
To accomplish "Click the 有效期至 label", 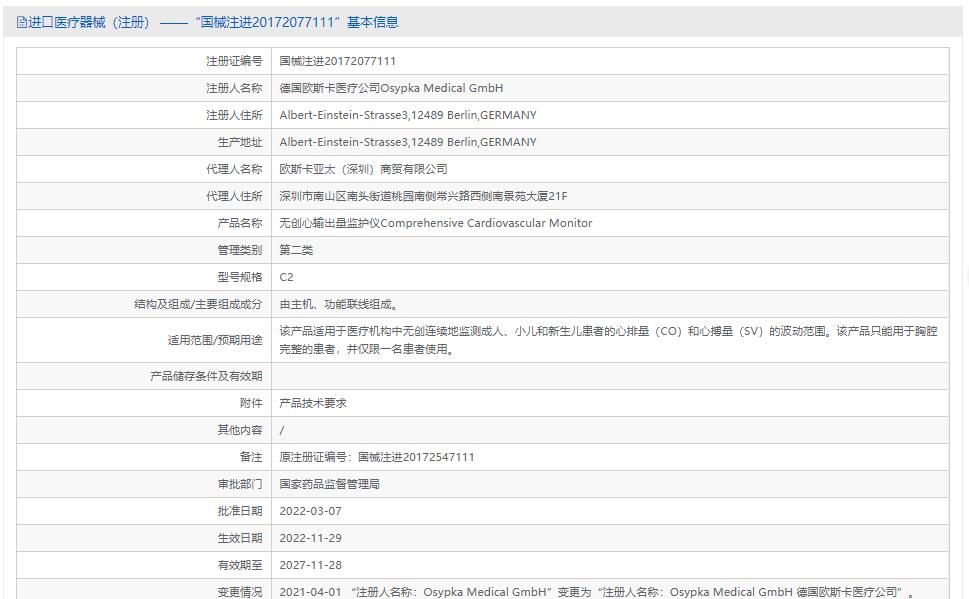I will click(239, 565).
